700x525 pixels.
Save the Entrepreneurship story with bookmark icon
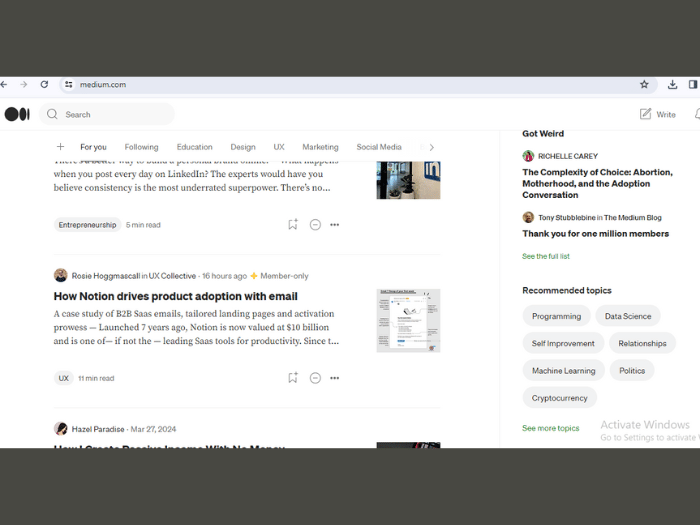click(292, 224)
